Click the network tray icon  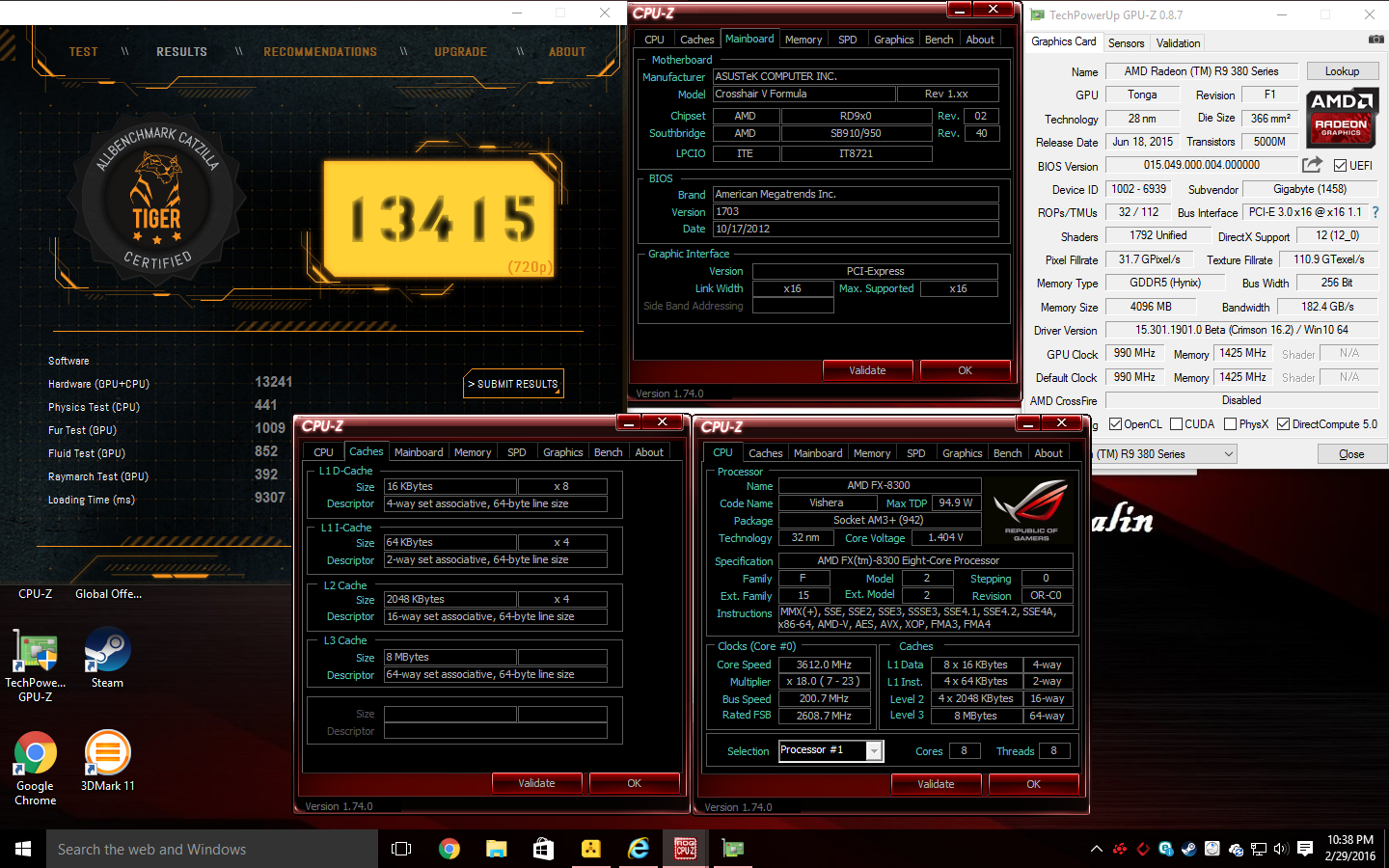click(1258, 850)
